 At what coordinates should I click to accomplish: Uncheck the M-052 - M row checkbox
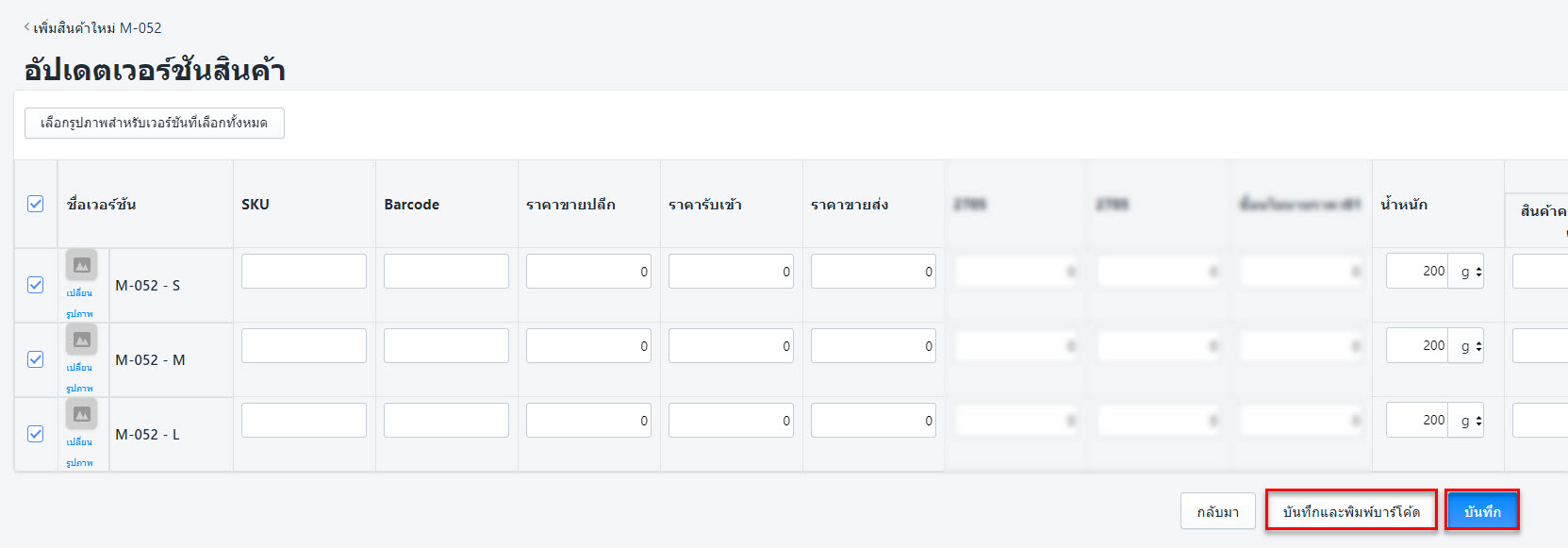(36, 359)
